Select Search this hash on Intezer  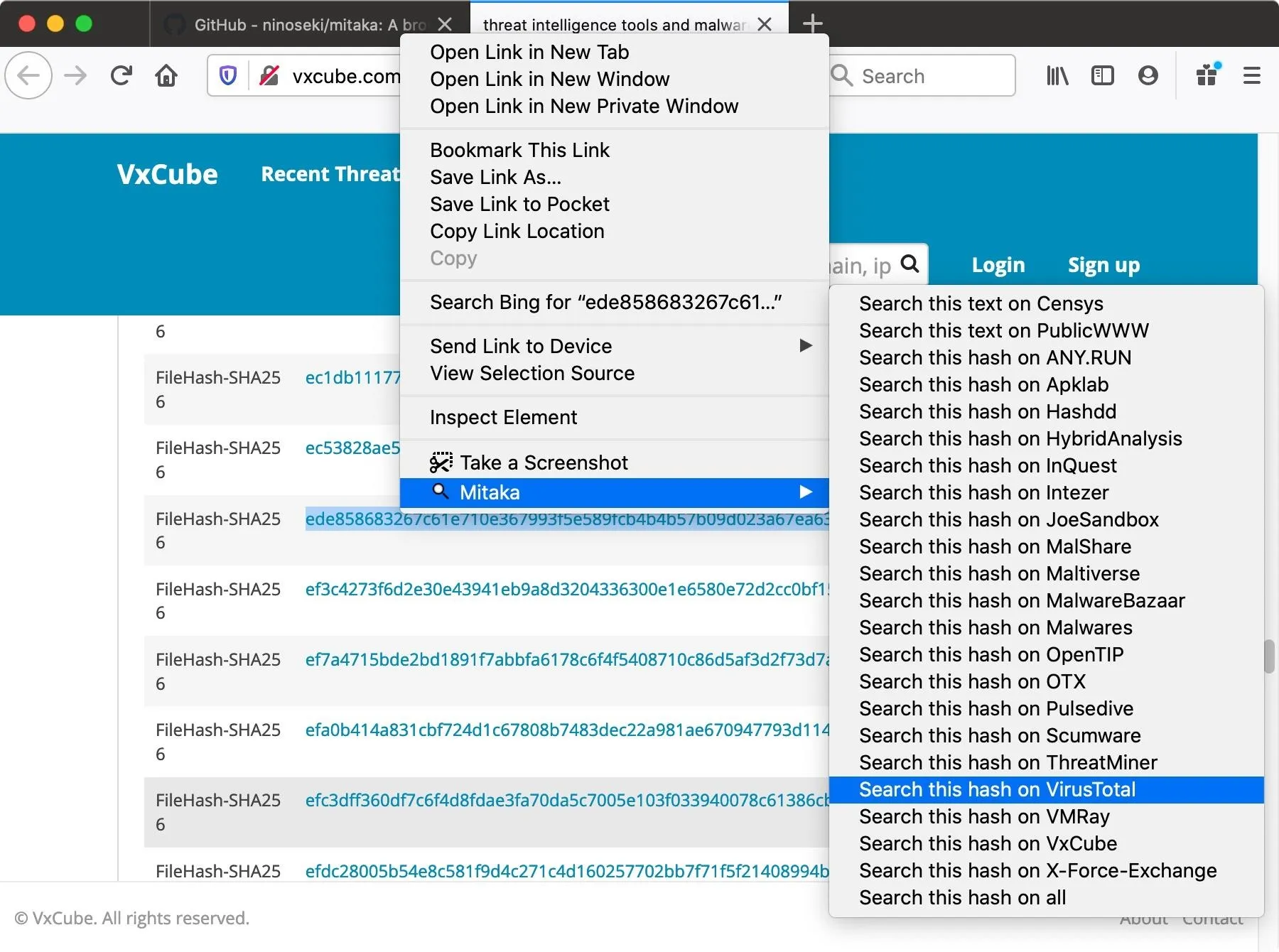(983, 492)
